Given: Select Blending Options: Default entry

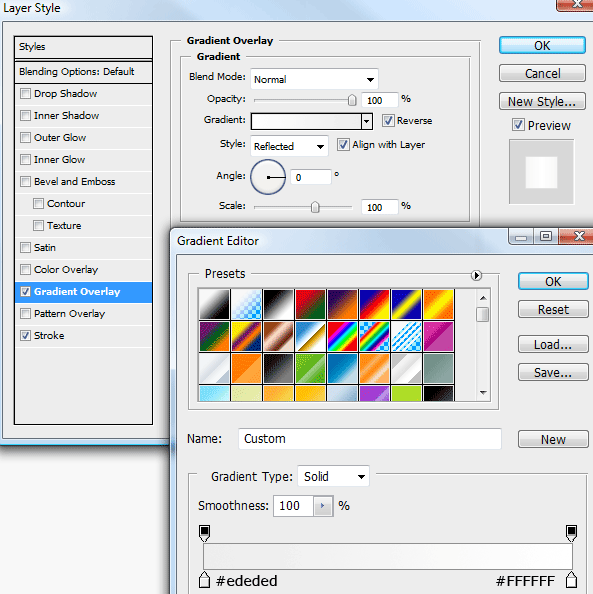Looking at the screenshot, I should click(83, 72).
